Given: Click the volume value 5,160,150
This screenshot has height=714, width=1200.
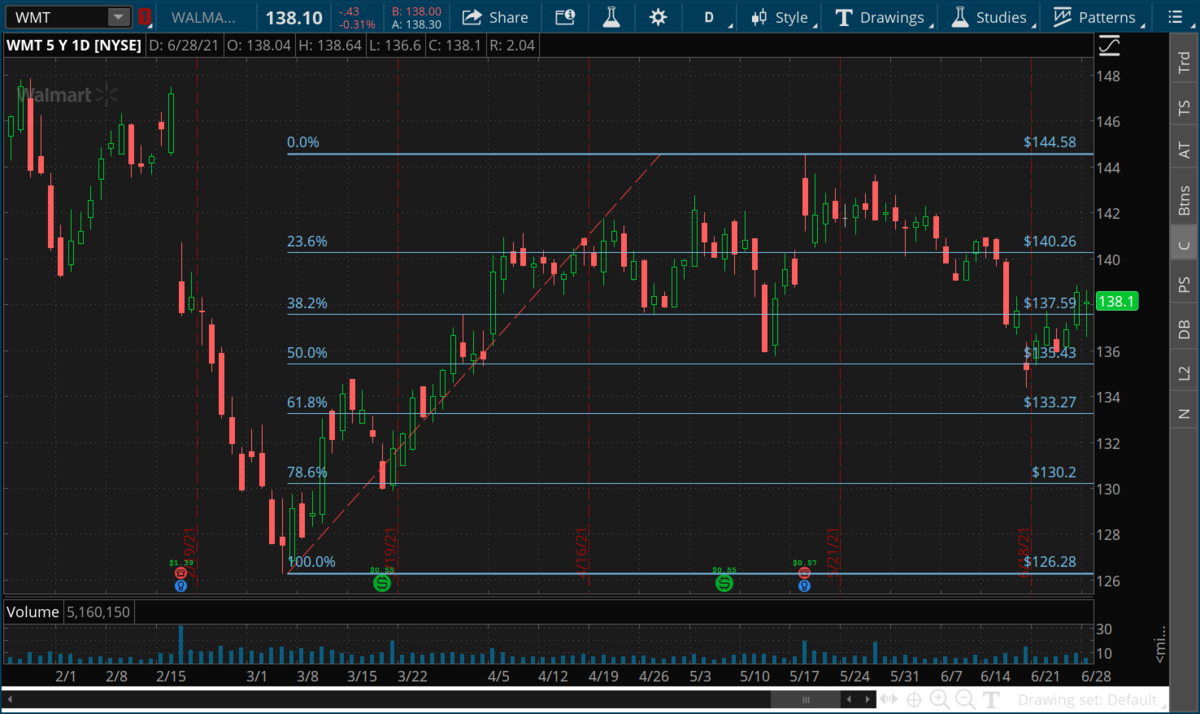Looking at the screenshot, I should pyautogui.click(x=98, y=611).
